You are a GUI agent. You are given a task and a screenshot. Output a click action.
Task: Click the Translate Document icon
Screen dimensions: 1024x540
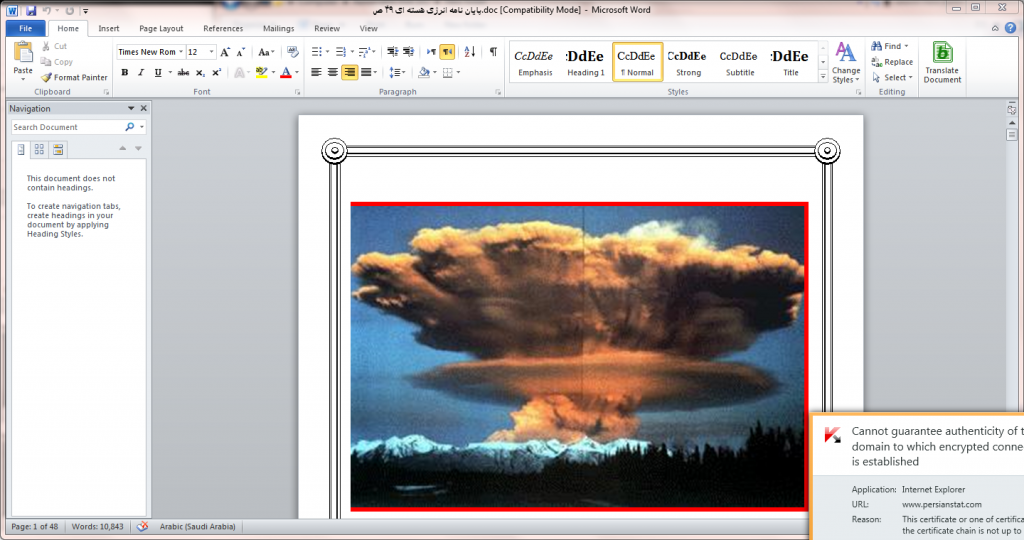pyautogui.click(x=941, y=53)
